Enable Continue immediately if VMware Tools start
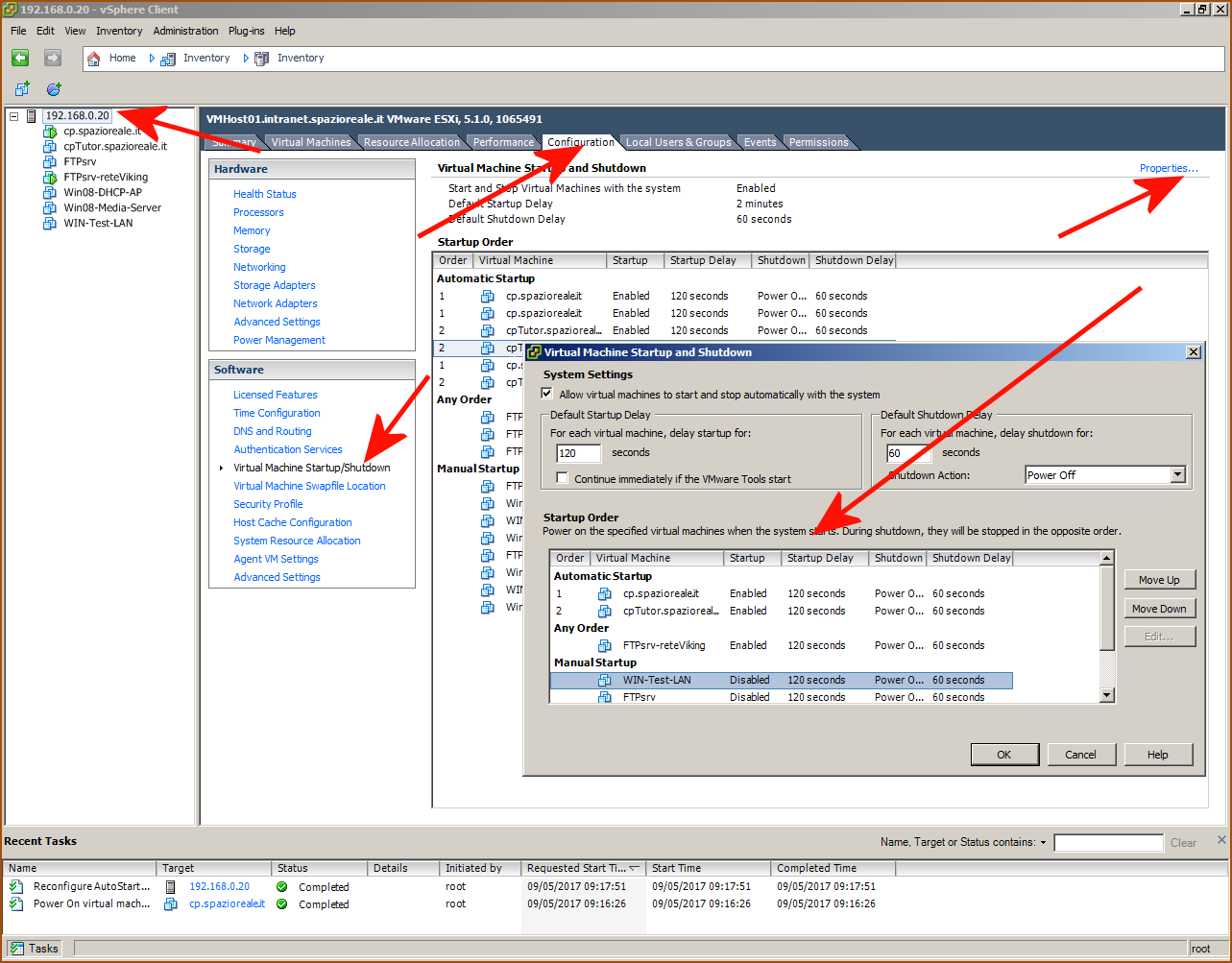The height and width of the screenshot is (963, 1232). [563, 478]
